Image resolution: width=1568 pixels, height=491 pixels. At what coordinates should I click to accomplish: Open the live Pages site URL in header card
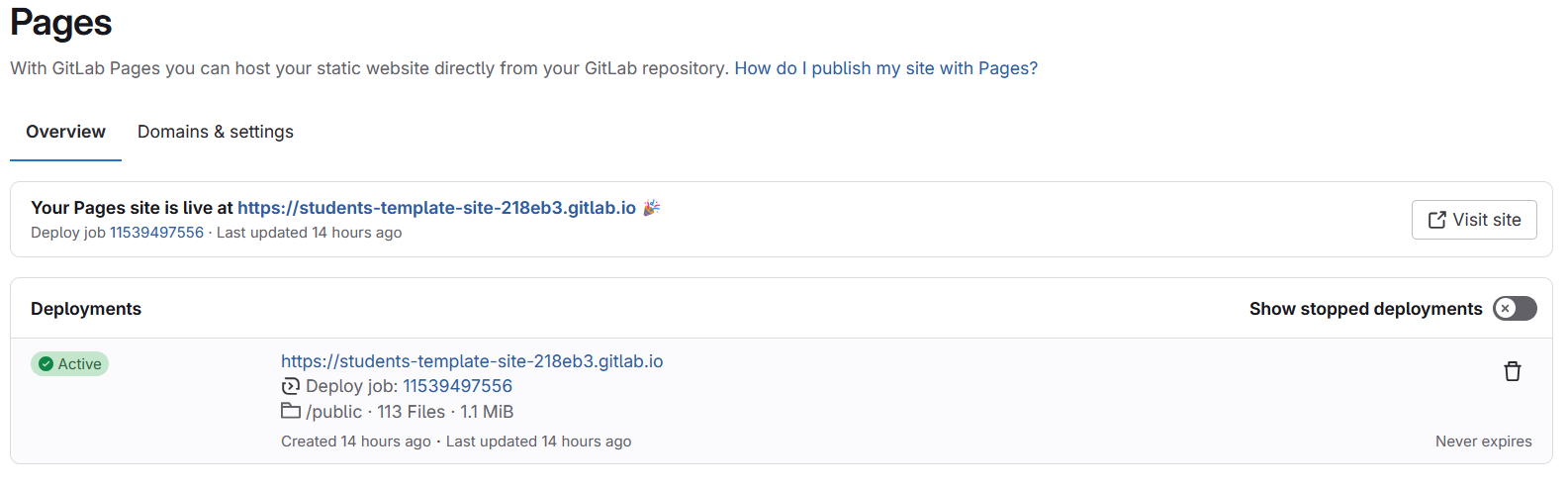pos(436,208)
